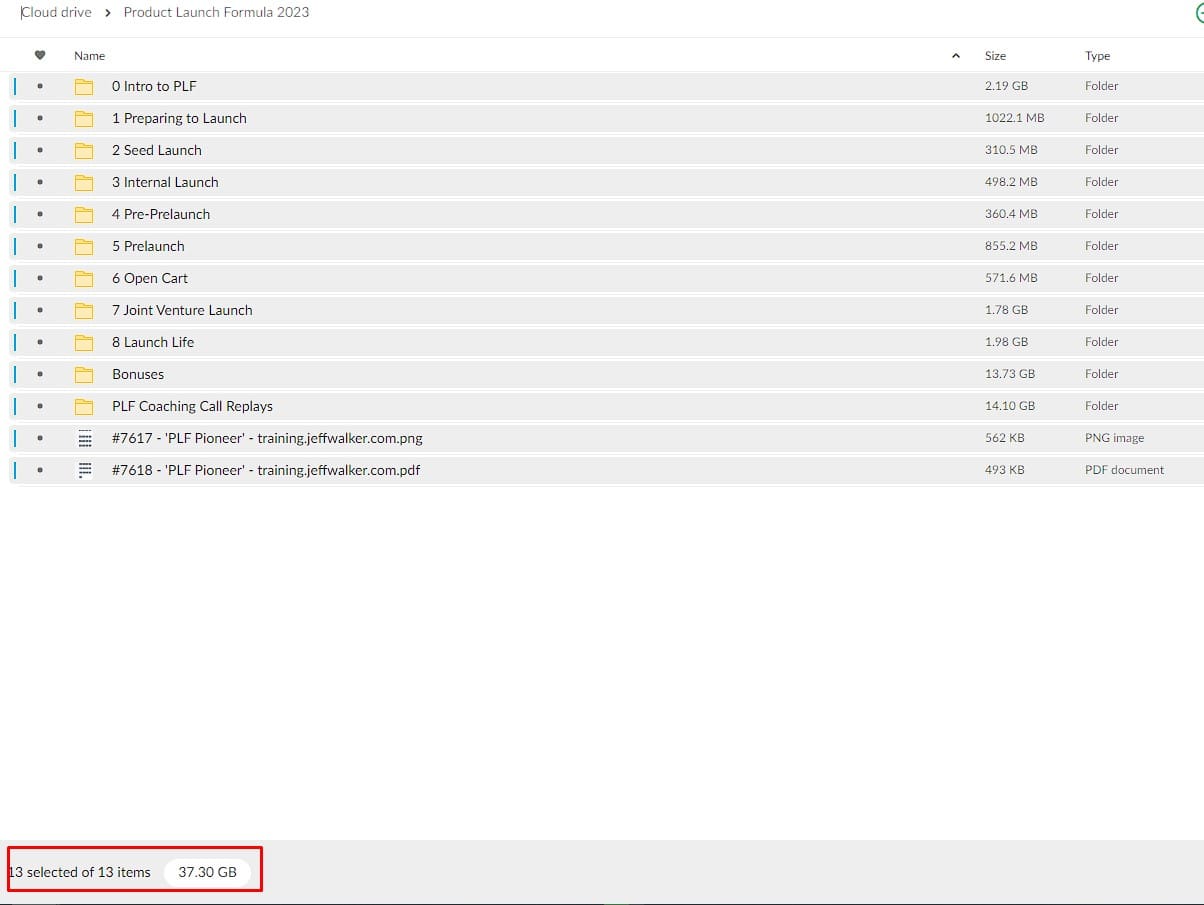Click the 2 Seed Launch folder icon
The height and width of the screenshot is (905, 1204).
point(84,150)
